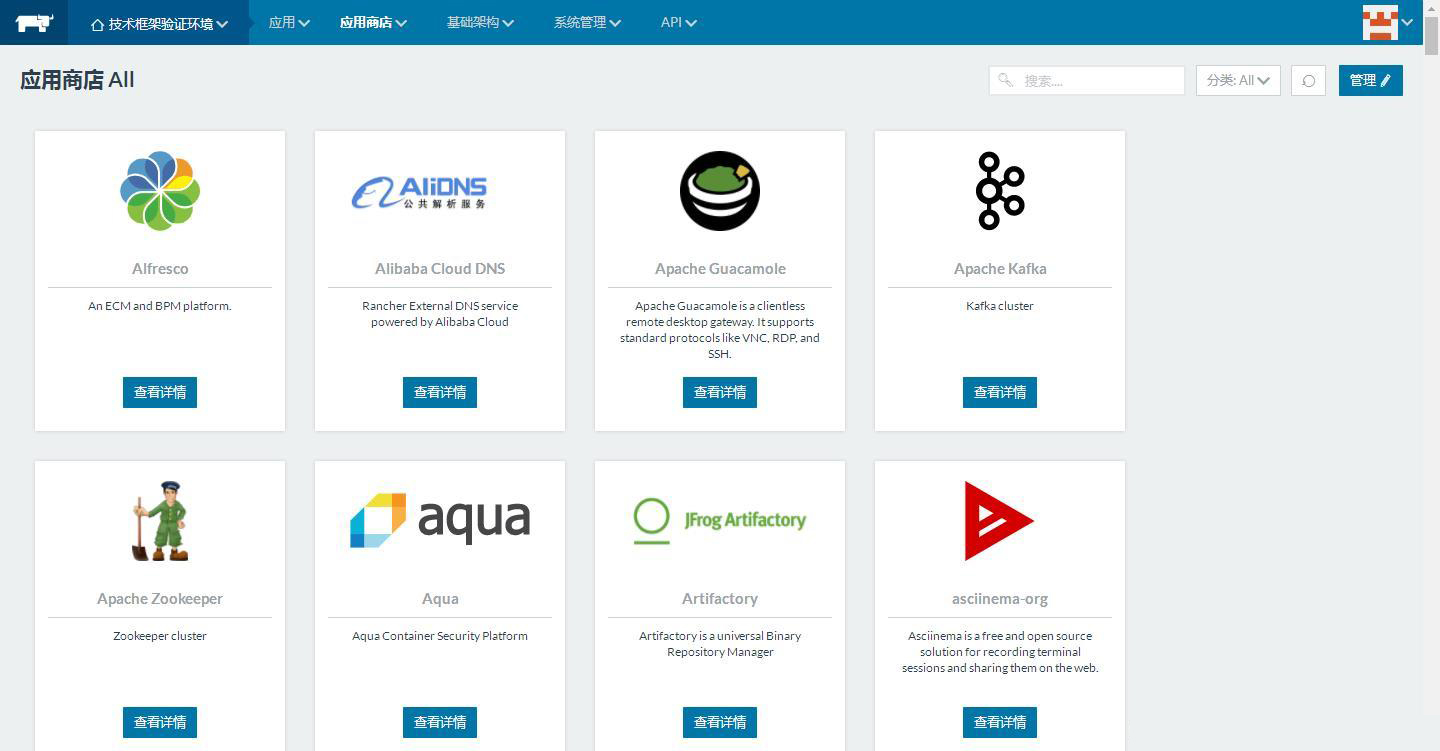Open the 系统管理 menu
Screen dimensions: 1440x751
pyautogui.click(x=587, y=22)
